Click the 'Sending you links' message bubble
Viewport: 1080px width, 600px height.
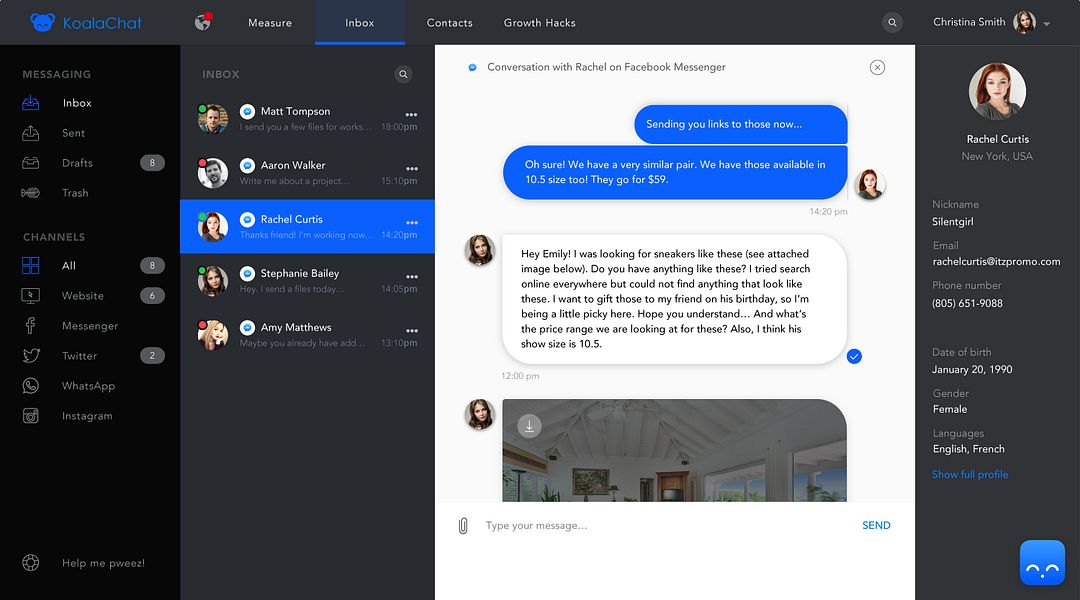point(740,124)
